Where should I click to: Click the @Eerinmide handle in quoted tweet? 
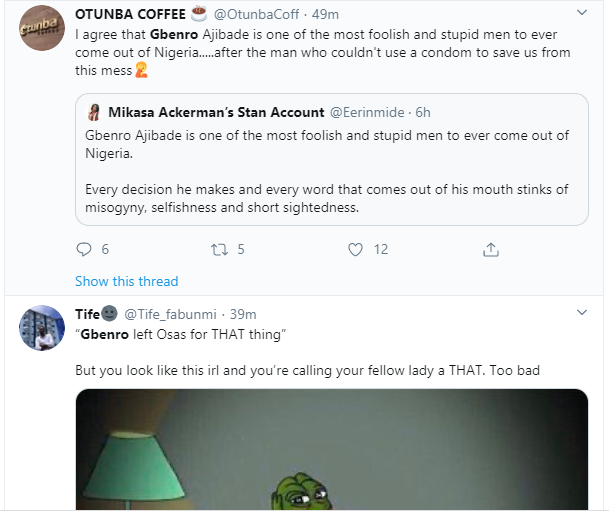(x=367, y=112)
